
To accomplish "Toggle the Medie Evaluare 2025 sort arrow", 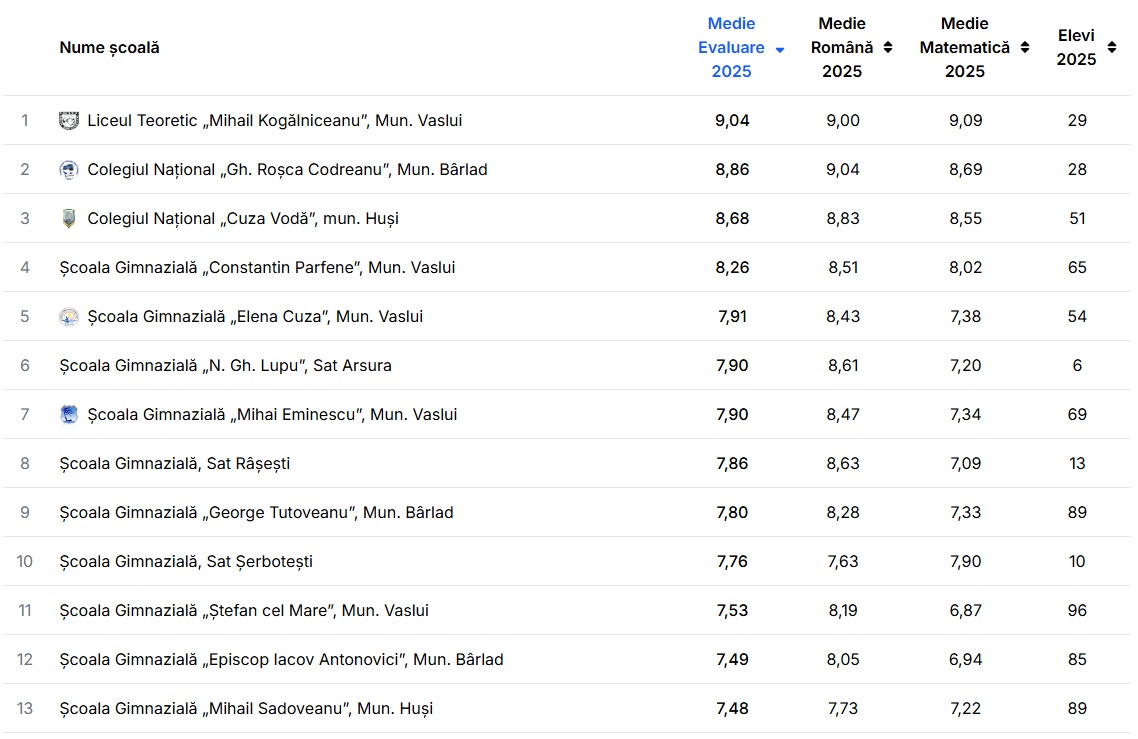I will (780, 50).
